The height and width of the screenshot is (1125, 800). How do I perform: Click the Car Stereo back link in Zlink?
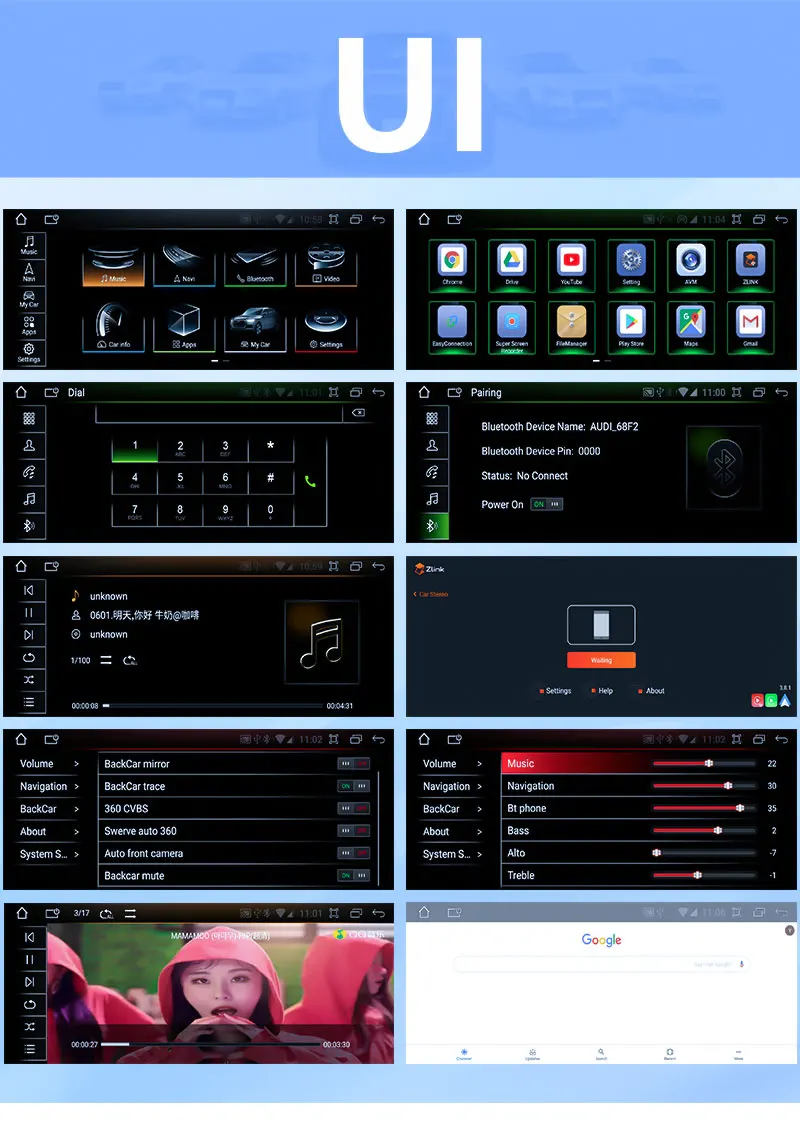coord(430,594)
